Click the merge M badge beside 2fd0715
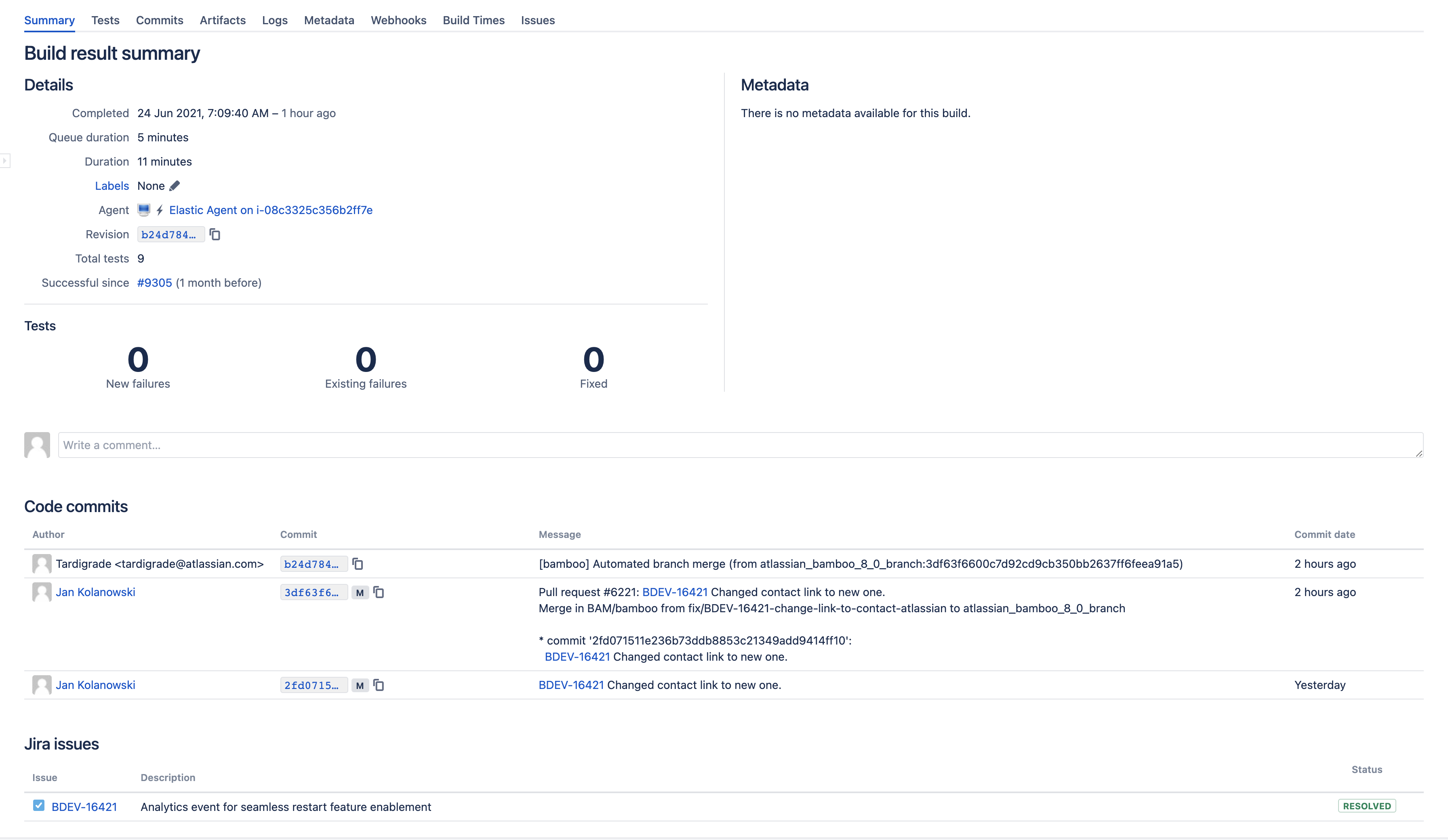Image resolution: width=1448 pixels, height=840 pixels. tap(360, 685)
